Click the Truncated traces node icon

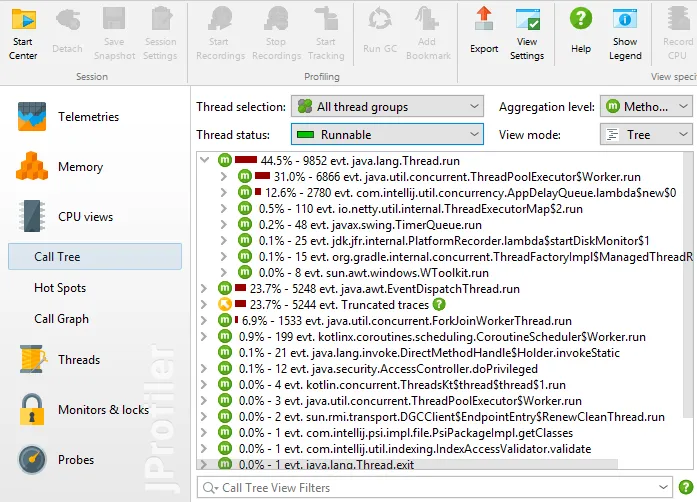(x=225, y=305)
